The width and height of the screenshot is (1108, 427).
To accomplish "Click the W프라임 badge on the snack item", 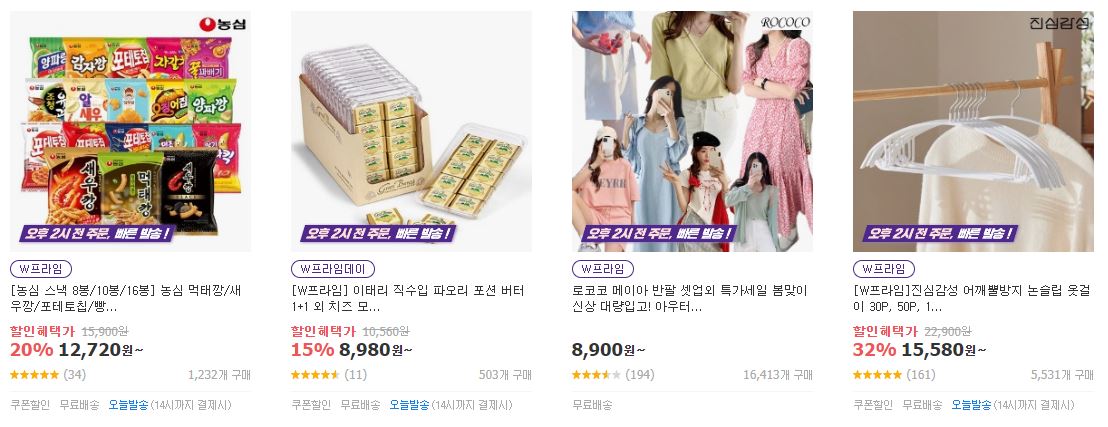I will coord(41,269).
